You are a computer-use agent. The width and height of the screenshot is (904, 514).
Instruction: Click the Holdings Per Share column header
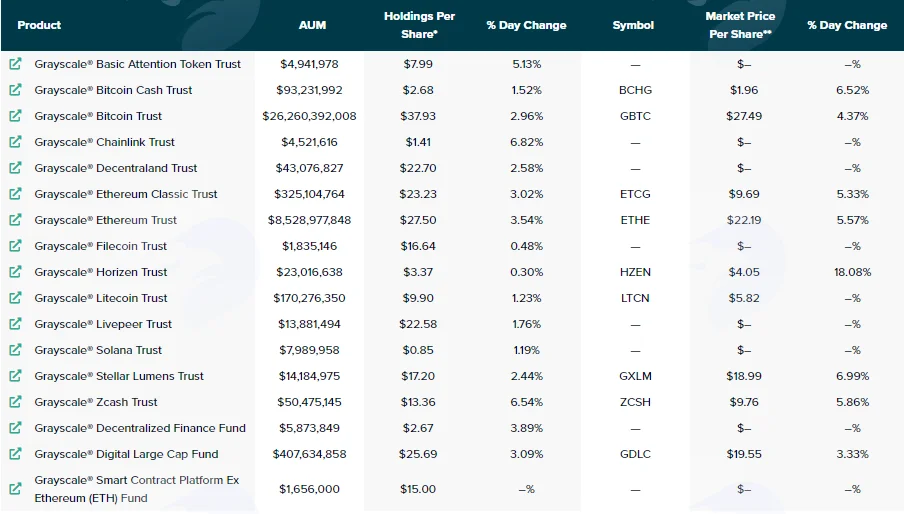click(419, 25)
